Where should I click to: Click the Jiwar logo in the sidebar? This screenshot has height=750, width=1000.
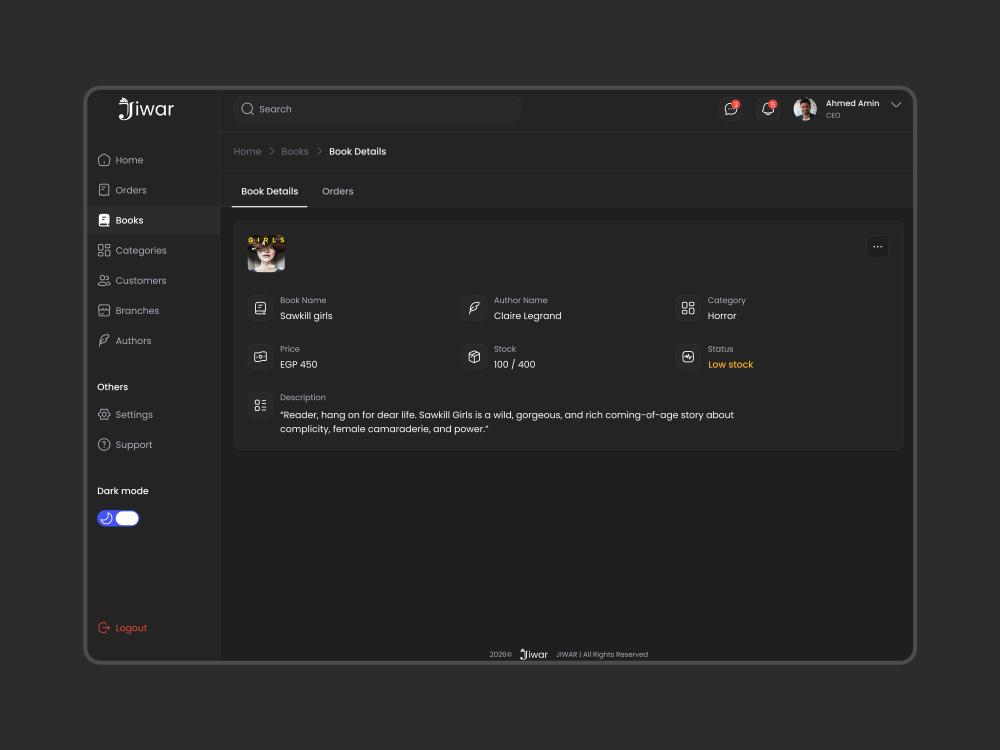click(146, 109)
